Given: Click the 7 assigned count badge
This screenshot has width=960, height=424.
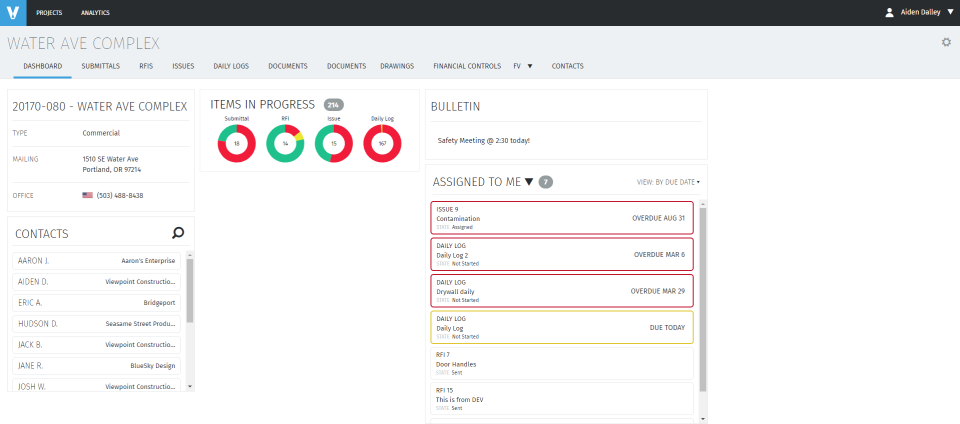Looking at the screenshot, I should point(546,182).
